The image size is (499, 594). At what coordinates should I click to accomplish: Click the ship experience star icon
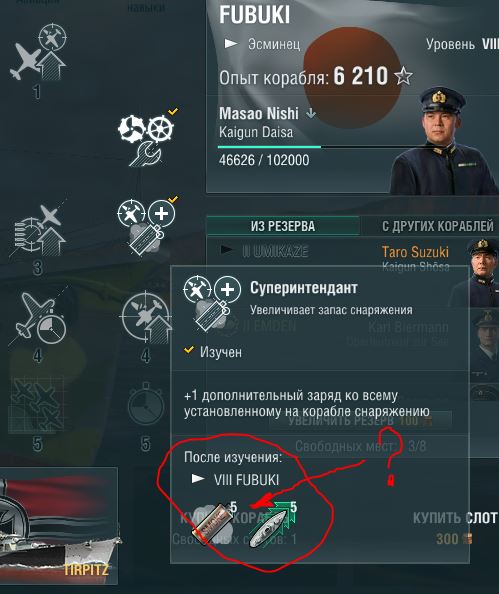pyautogui.click(x=403, y=76)
